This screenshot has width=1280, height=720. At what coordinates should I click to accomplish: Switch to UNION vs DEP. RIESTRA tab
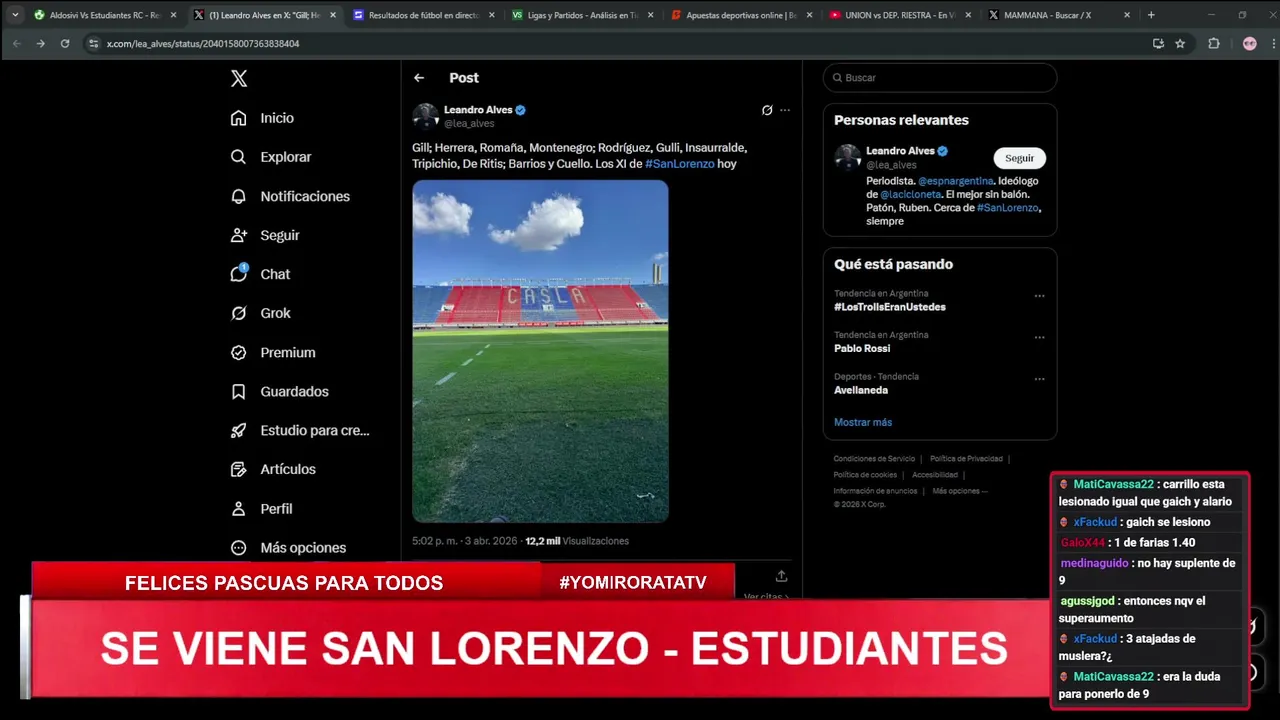pos(900,15)
